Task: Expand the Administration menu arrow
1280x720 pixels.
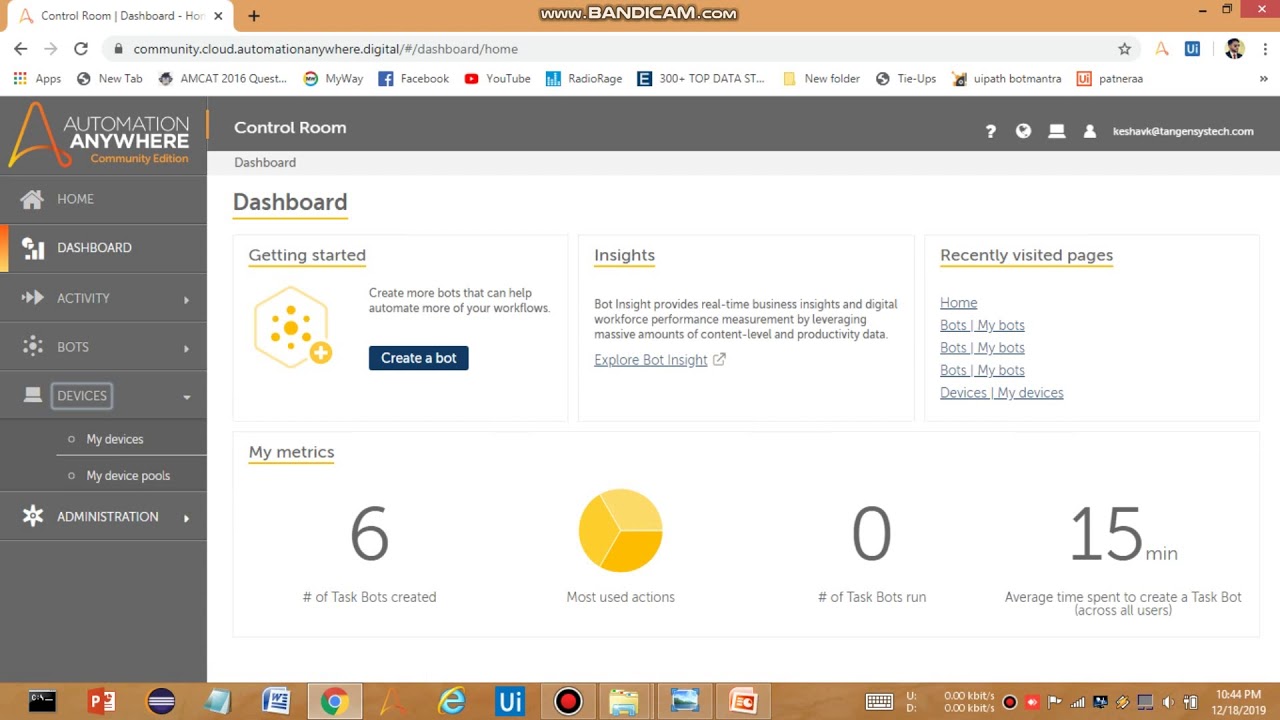Action: pyautogui.click(x=186, y=518)
